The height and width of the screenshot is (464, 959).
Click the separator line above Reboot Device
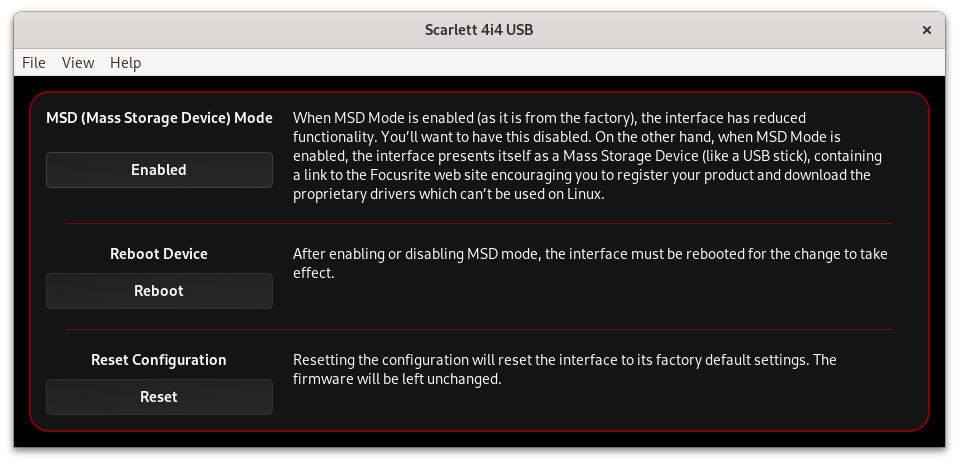coord(479,223)
